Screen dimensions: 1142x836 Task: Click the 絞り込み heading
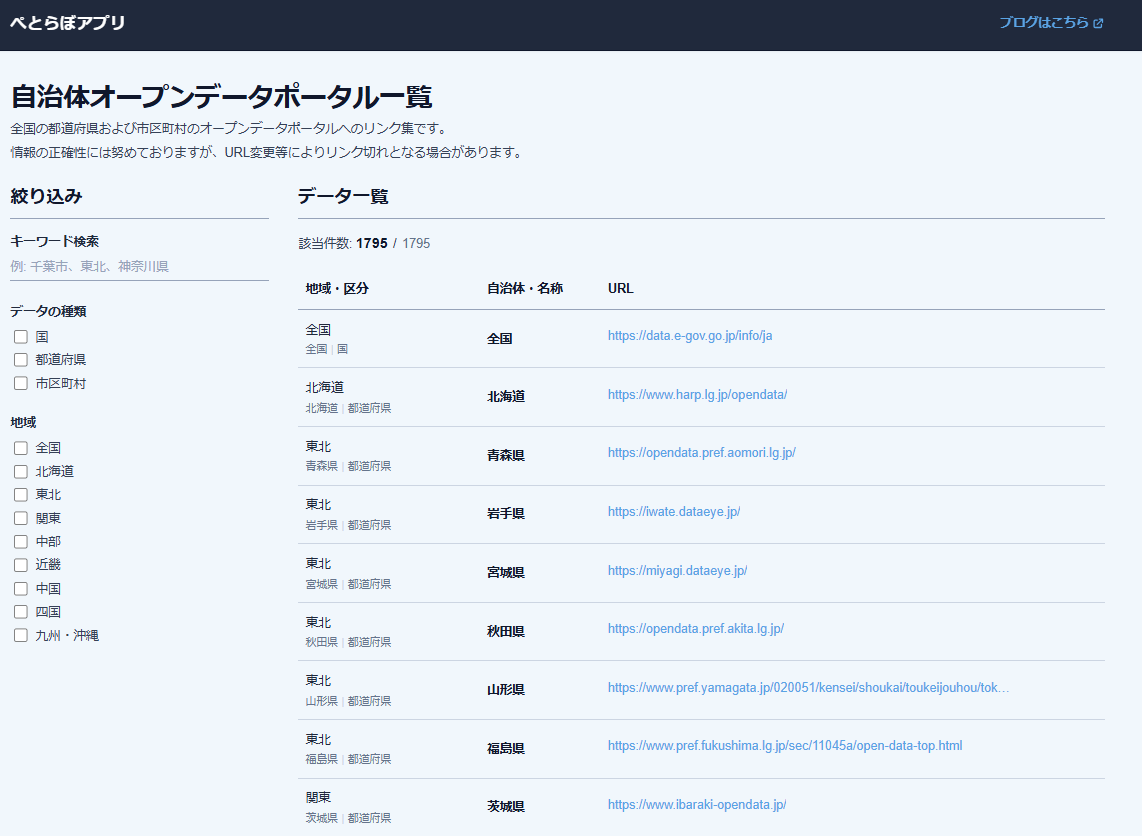[x=47, y=196]
